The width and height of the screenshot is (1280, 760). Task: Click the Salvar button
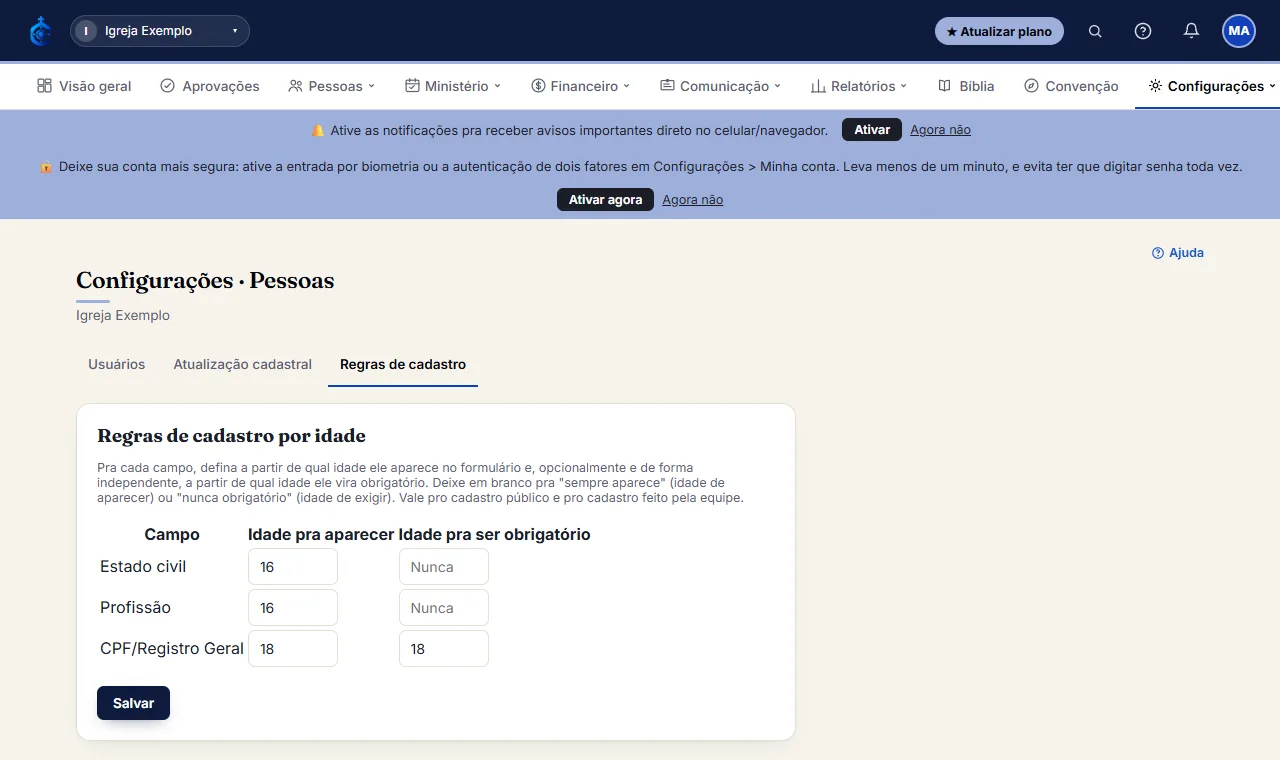[x=133, y=703]
